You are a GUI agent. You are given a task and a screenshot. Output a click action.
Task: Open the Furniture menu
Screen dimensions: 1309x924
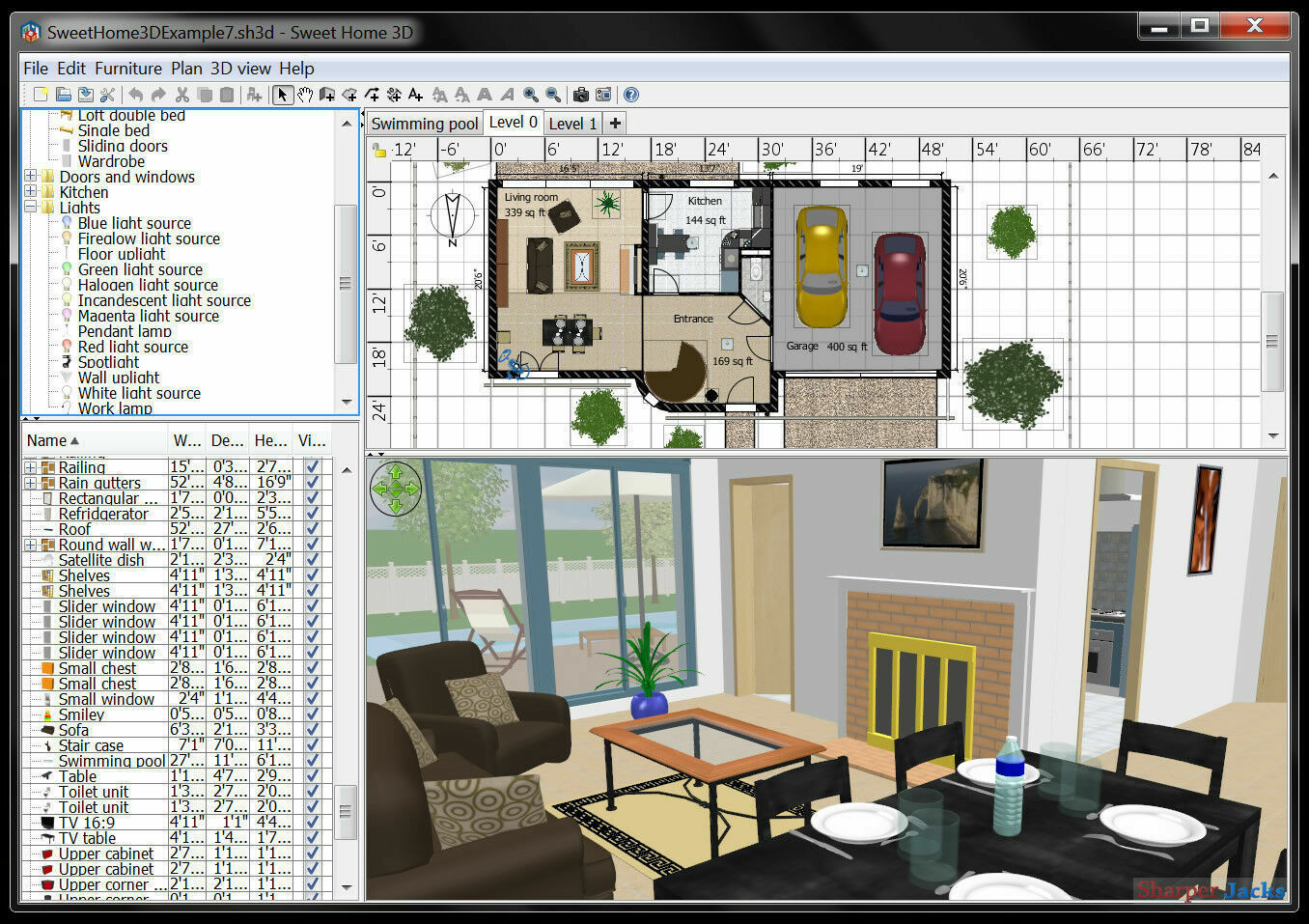coord(128,69)
